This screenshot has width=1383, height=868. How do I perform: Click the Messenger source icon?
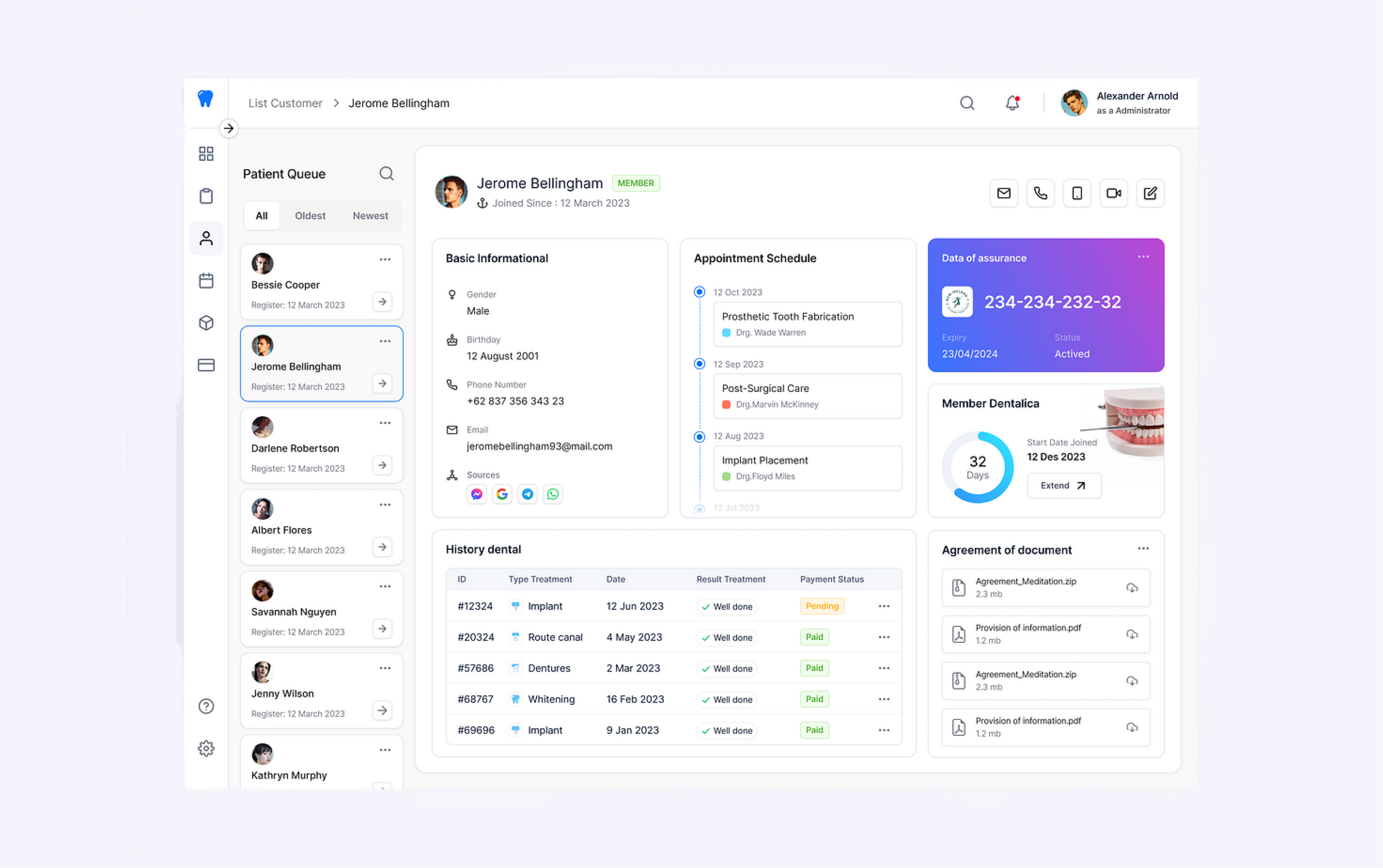476,494
